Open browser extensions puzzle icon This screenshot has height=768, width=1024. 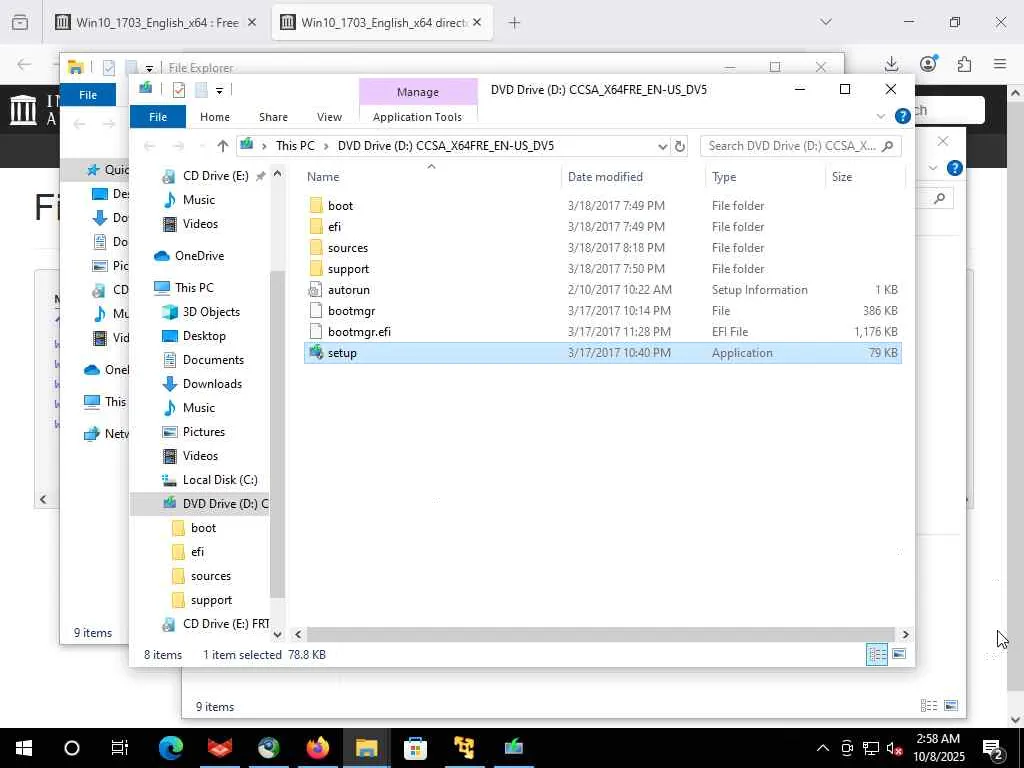[x=964, y=64]
